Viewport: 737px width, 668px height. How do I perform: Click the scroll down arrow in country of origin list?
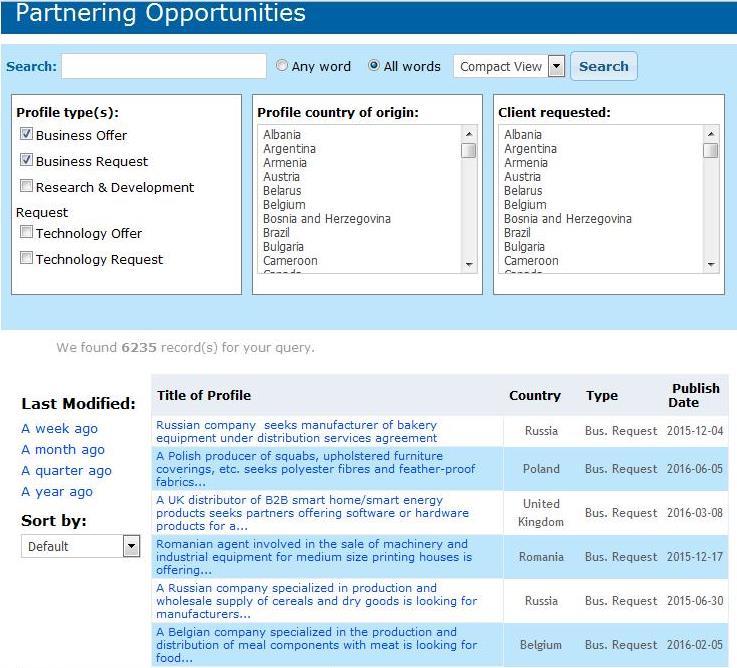[469, 265]
